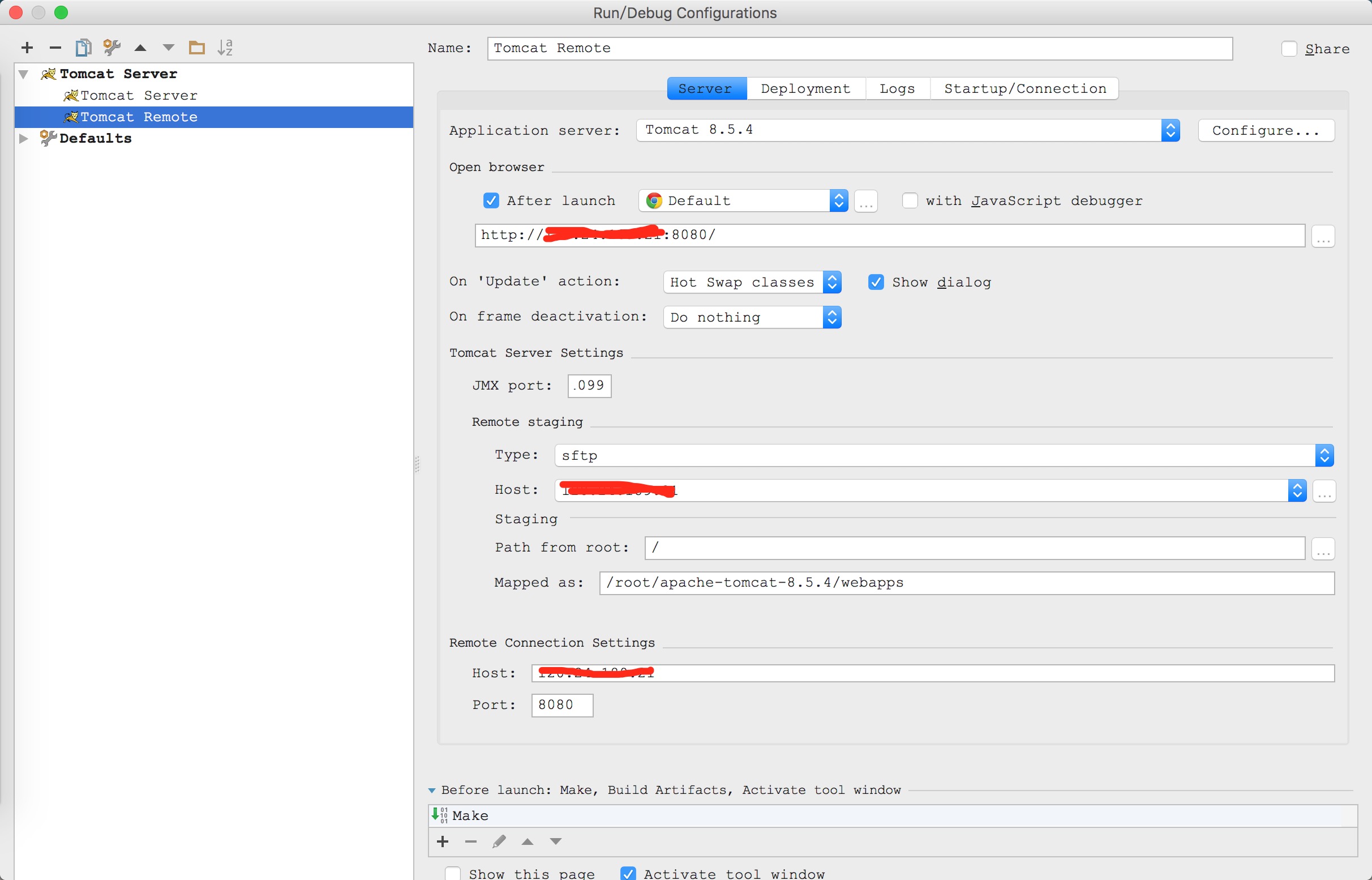The height and width of the screenshot is (880, 1372).
Task: Browse Path from root with ellipsis button
Action: click(1323, 549)
